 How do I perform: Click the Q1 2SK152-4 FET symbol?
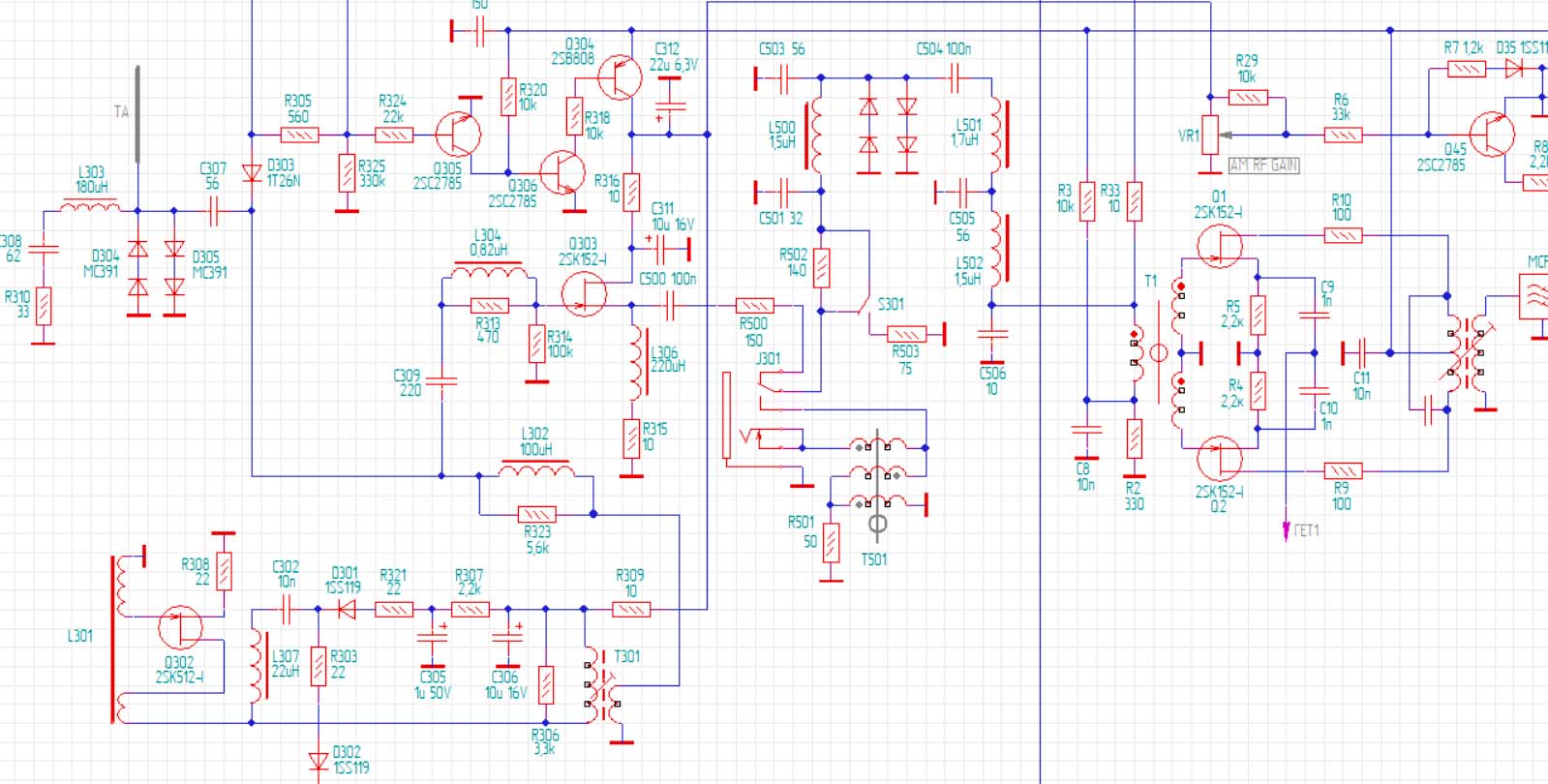point(1219,245)
